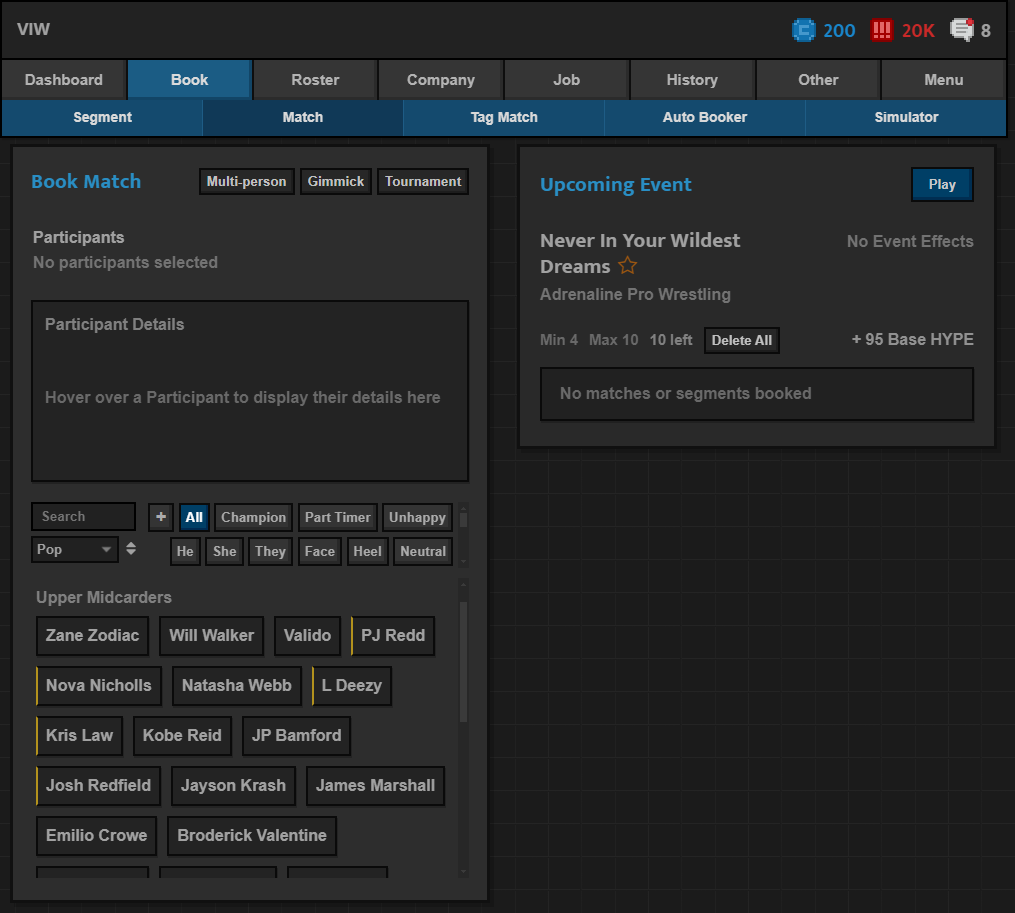The width and height of the screenshot is (1015, 913).
Task: Select wrestler Emilio Crowe
Action: click(96, 835)
